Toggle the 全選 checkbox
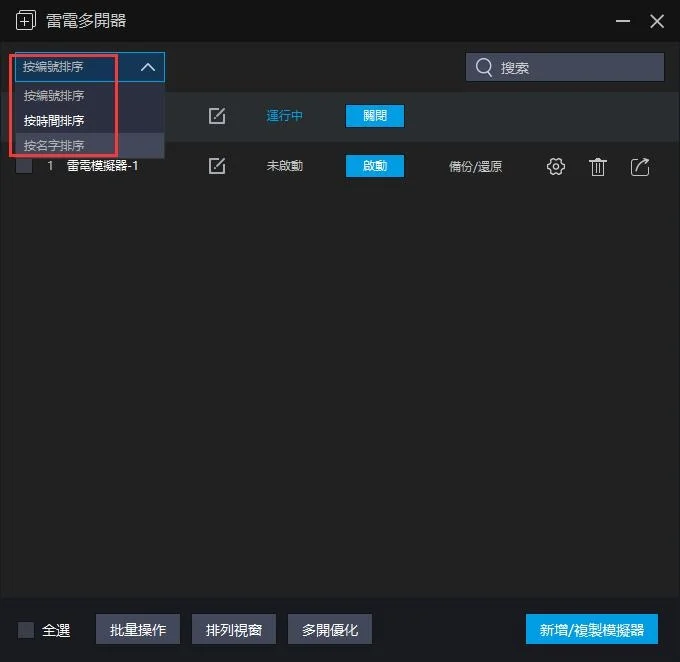 [26, 630]
